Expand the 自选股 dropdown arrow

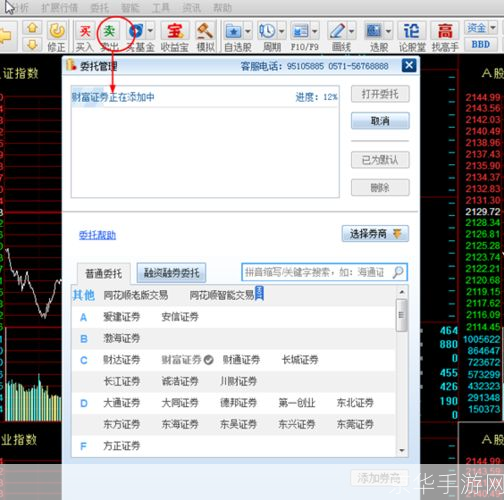tap(248, 32)
